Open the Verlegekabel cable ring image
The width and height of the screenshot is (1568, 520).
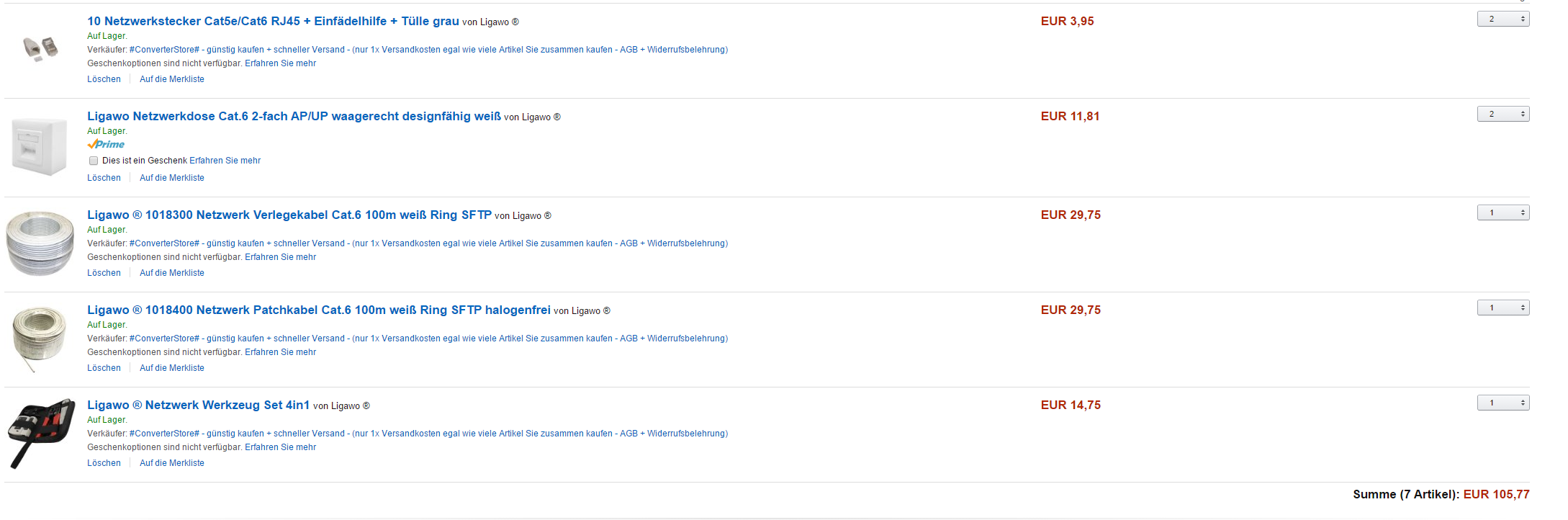(x=40, y=243)
